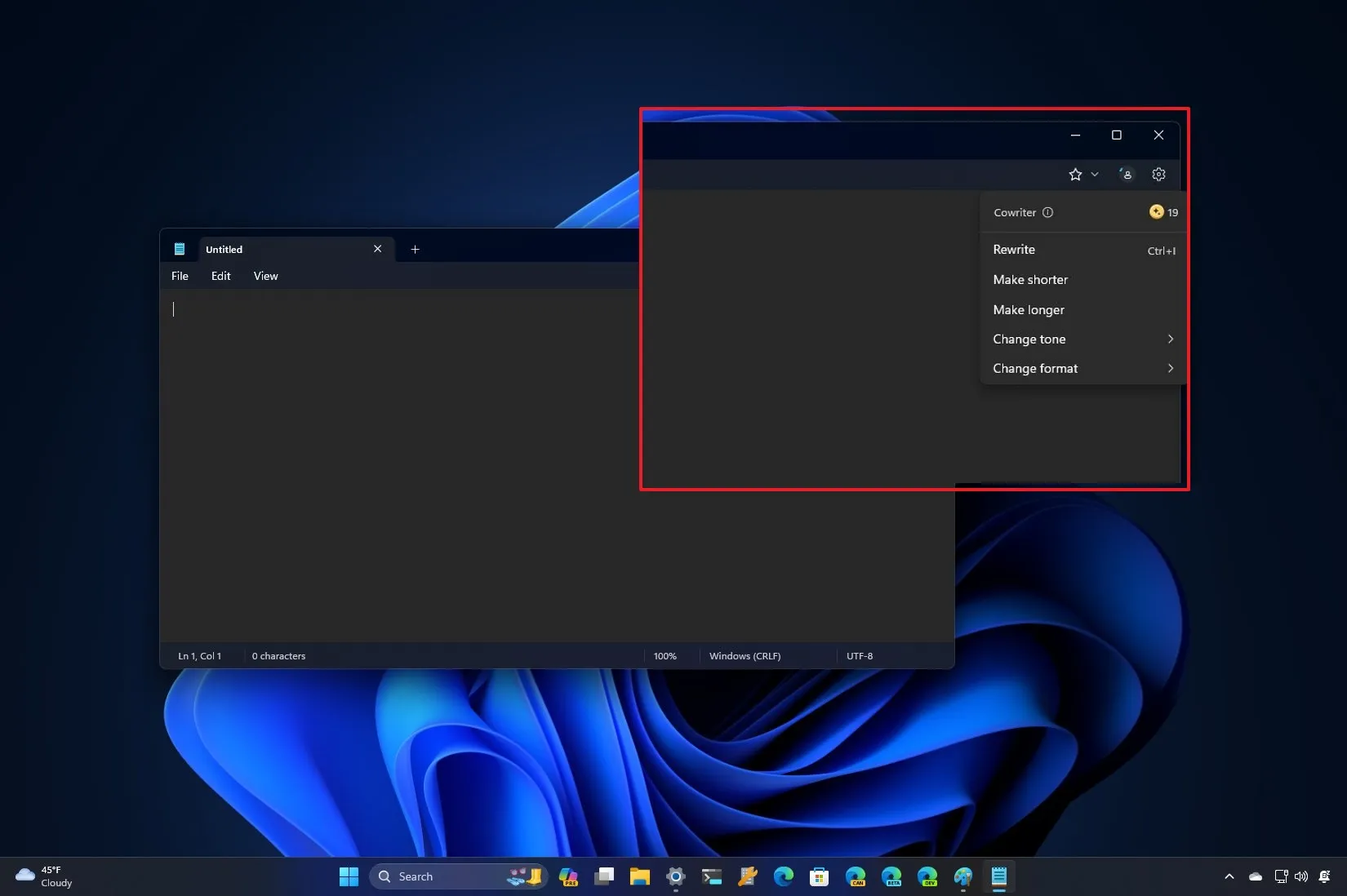The image size is (1347, 896).
Task: Launch Edge Canary from the taskbar
Action: point(855,876)
